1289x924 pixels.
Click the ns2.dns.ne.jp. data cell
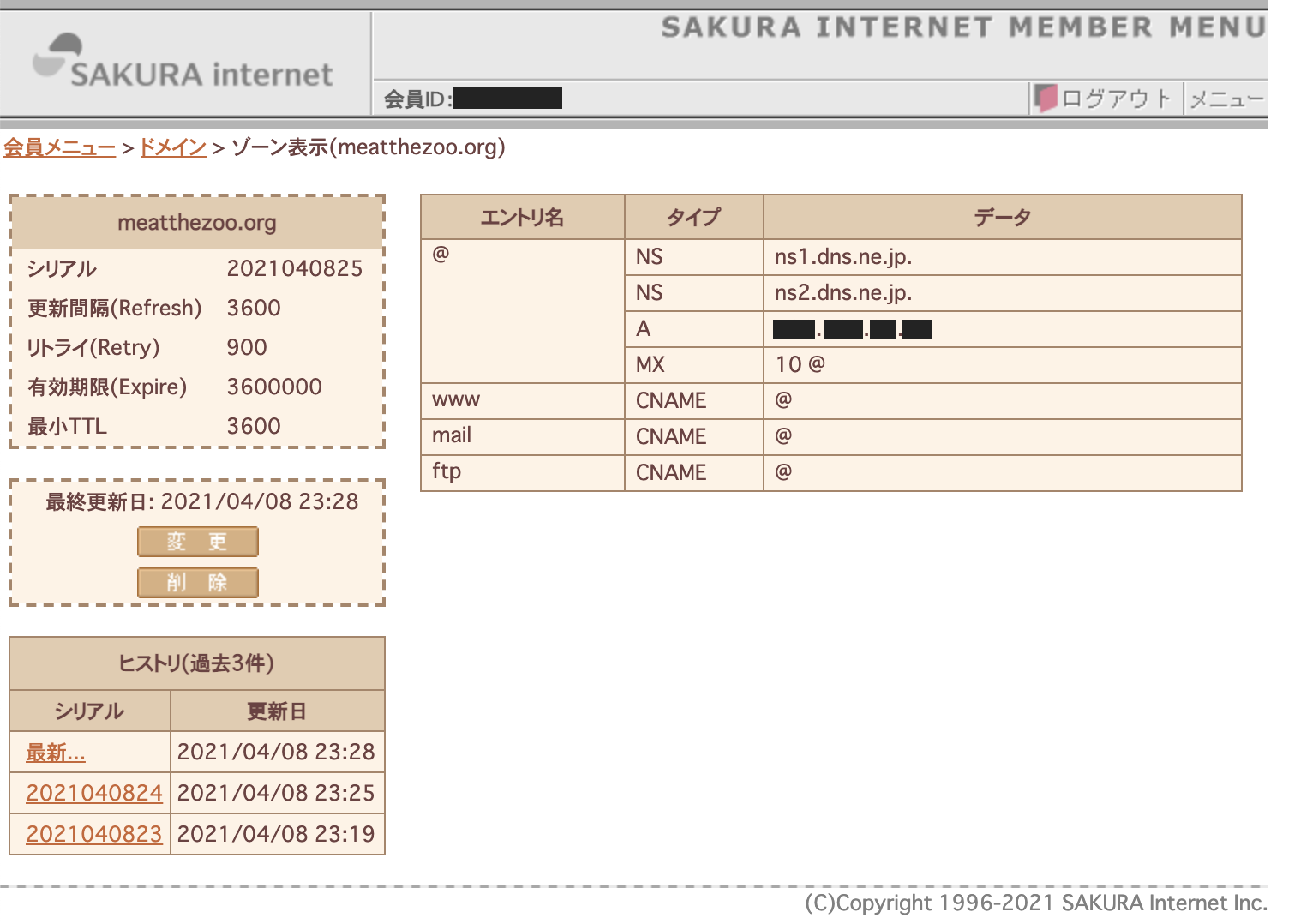pyautogui.click(x=1003, y=293)
